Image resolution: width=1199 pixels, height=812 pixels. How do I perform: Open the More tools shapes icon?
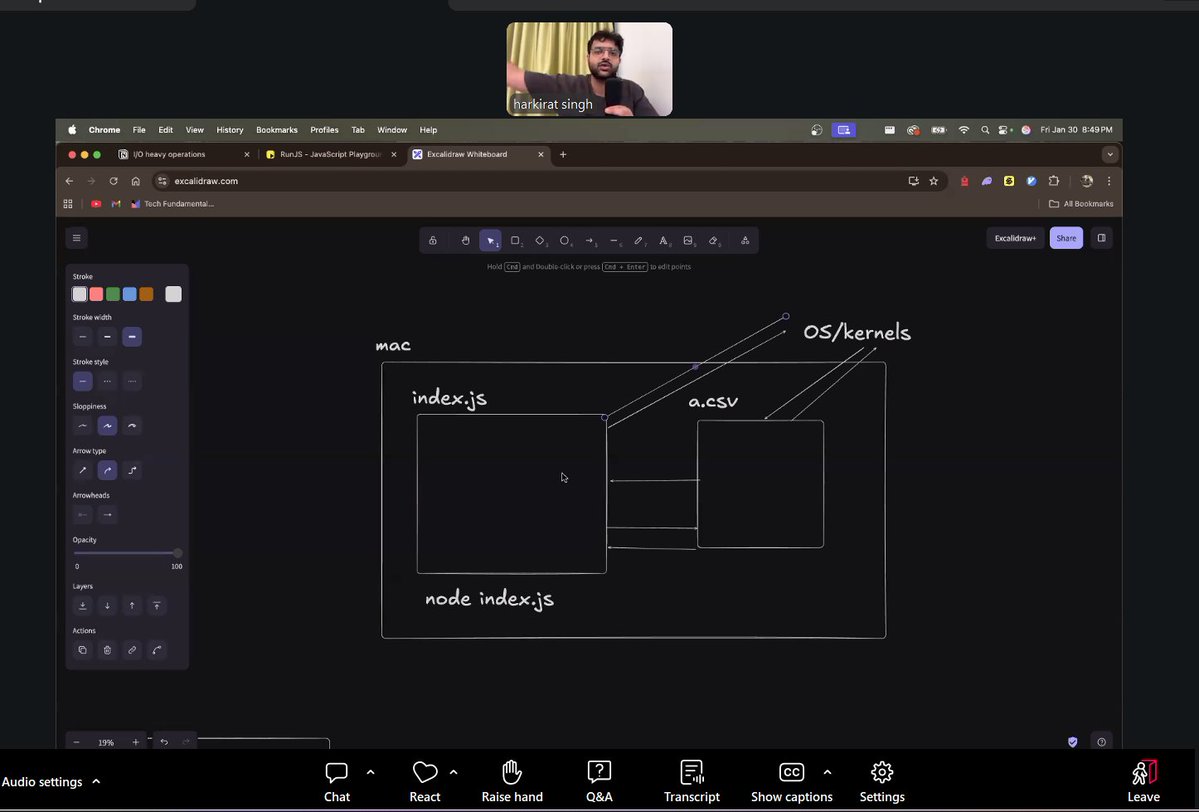745,240
